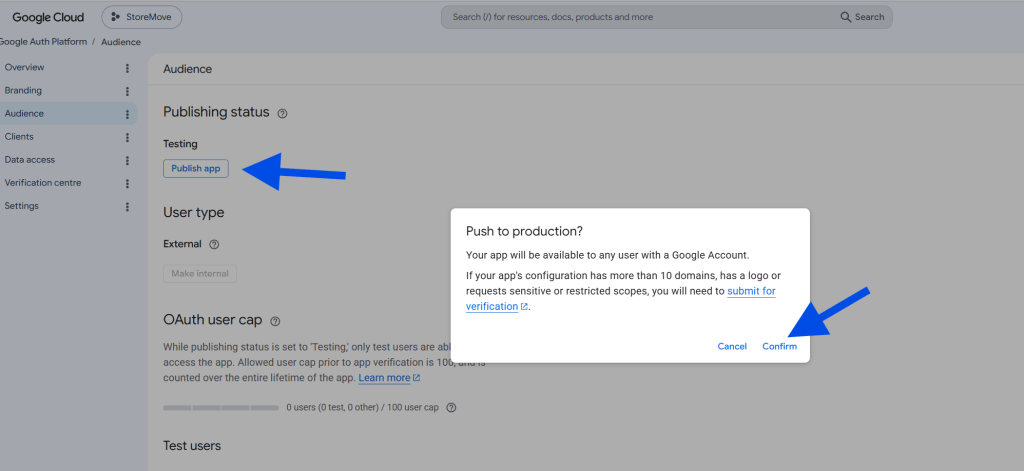Viewport: 1024px width, 471px height.
Task: Open the Branding row's three-dot menu
Action: (127, 91)
